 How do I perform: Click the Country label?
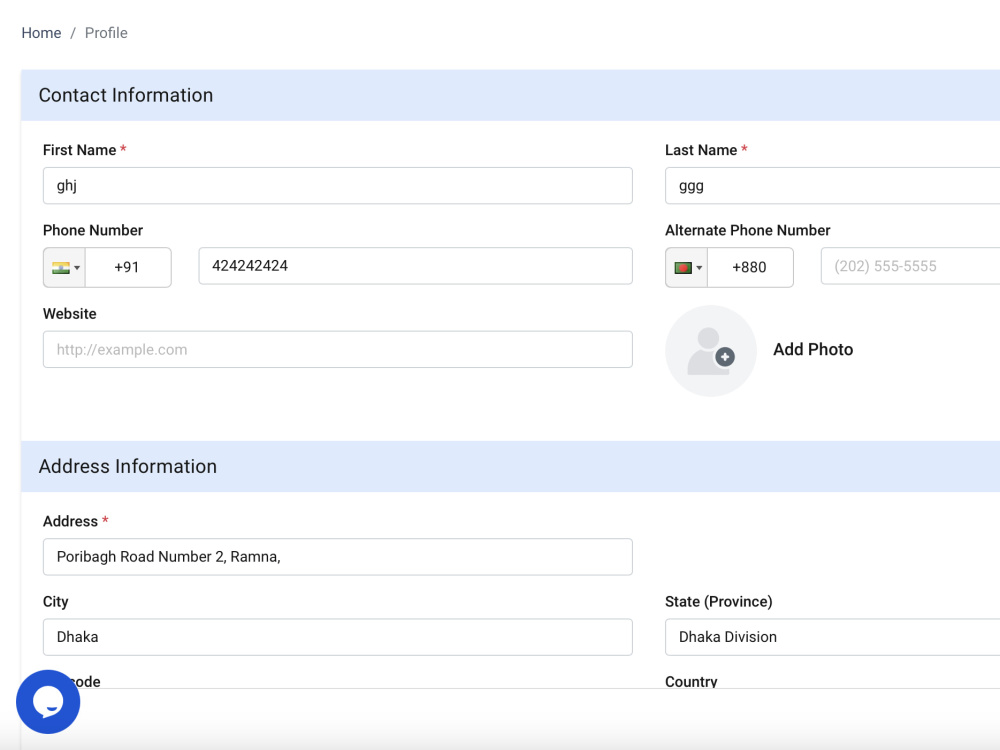(691, 681)
